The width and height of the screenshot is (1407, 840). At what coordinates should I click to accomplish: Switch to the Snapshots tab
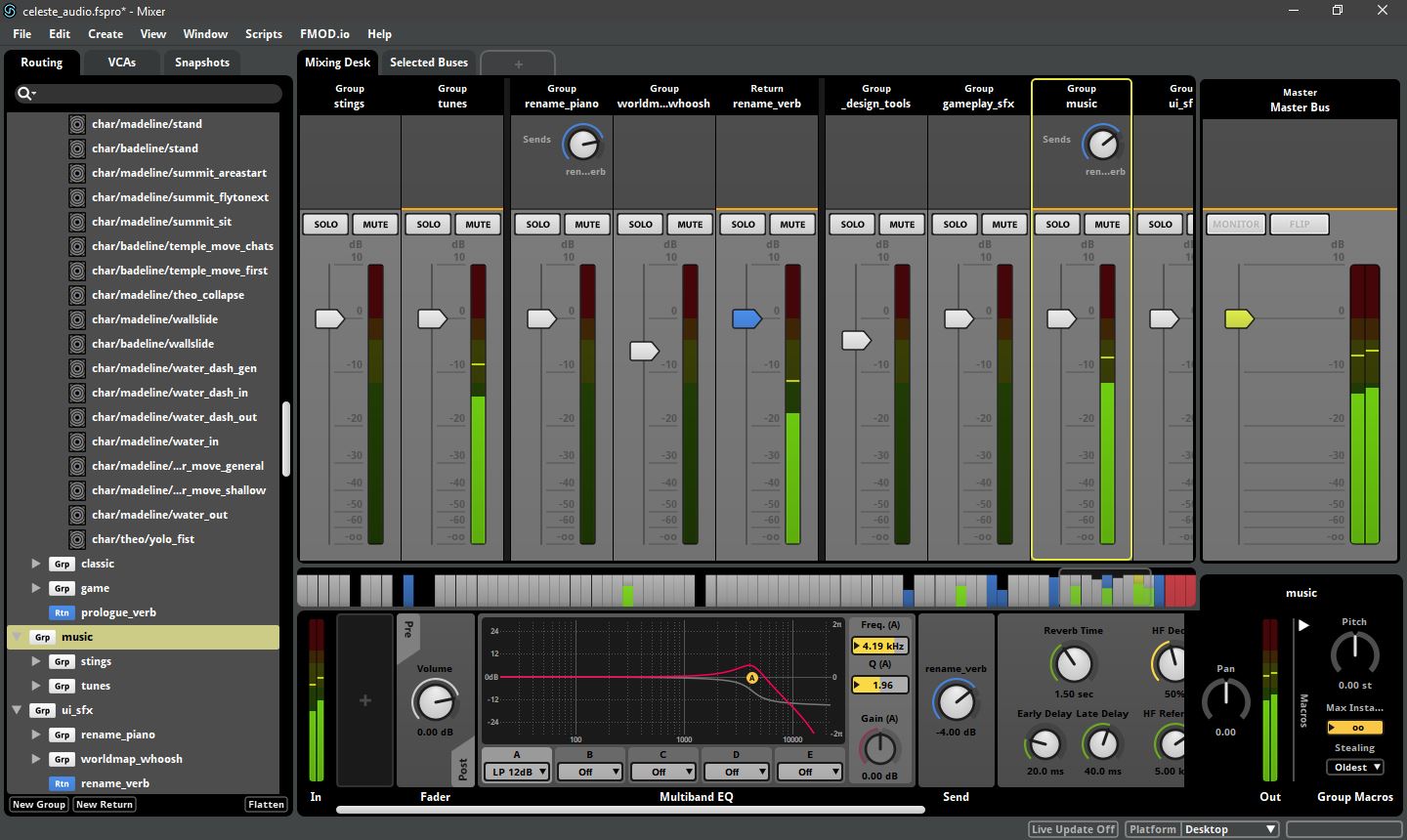201,62
